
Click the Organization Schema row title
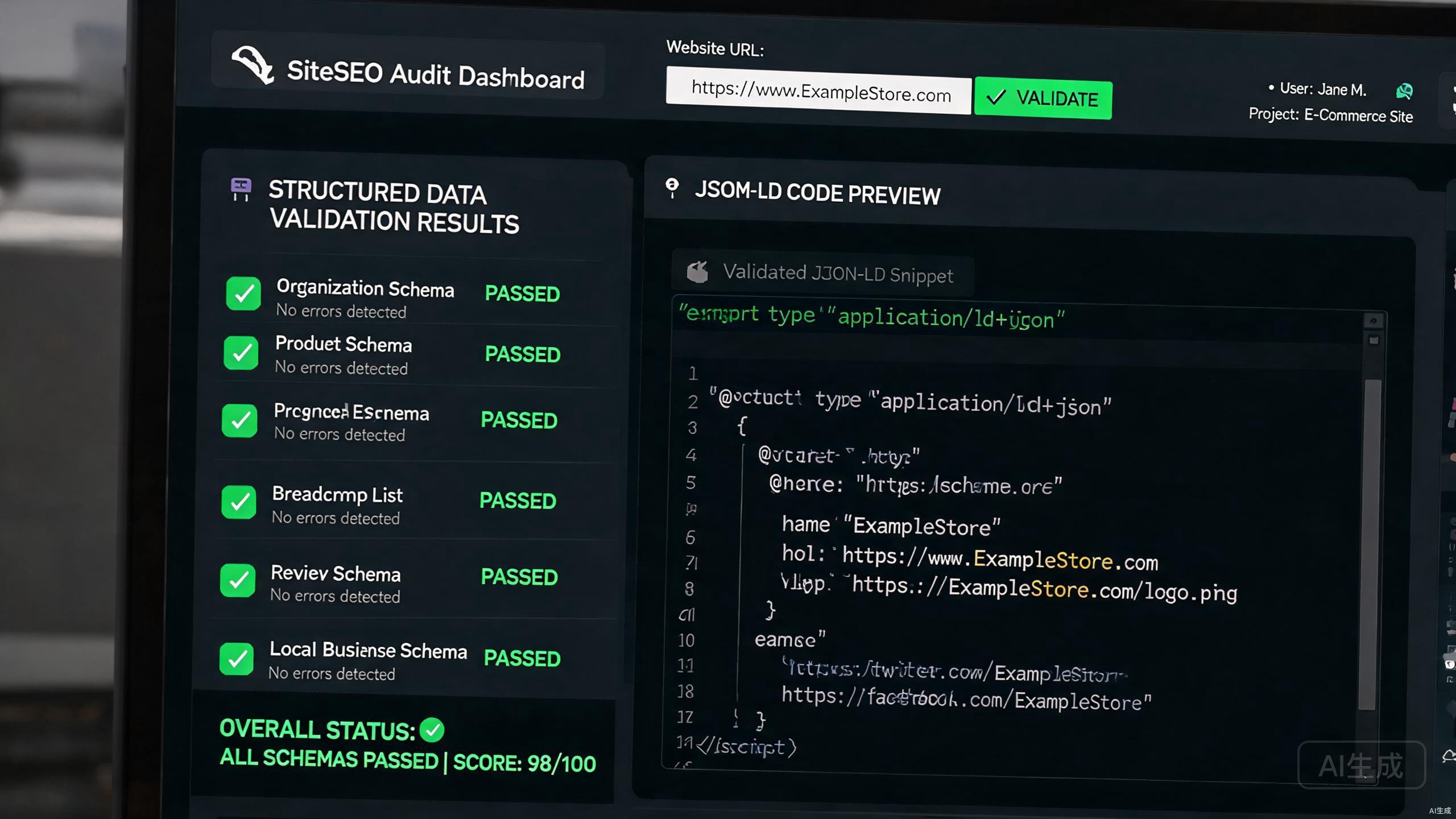click(365, 288)
